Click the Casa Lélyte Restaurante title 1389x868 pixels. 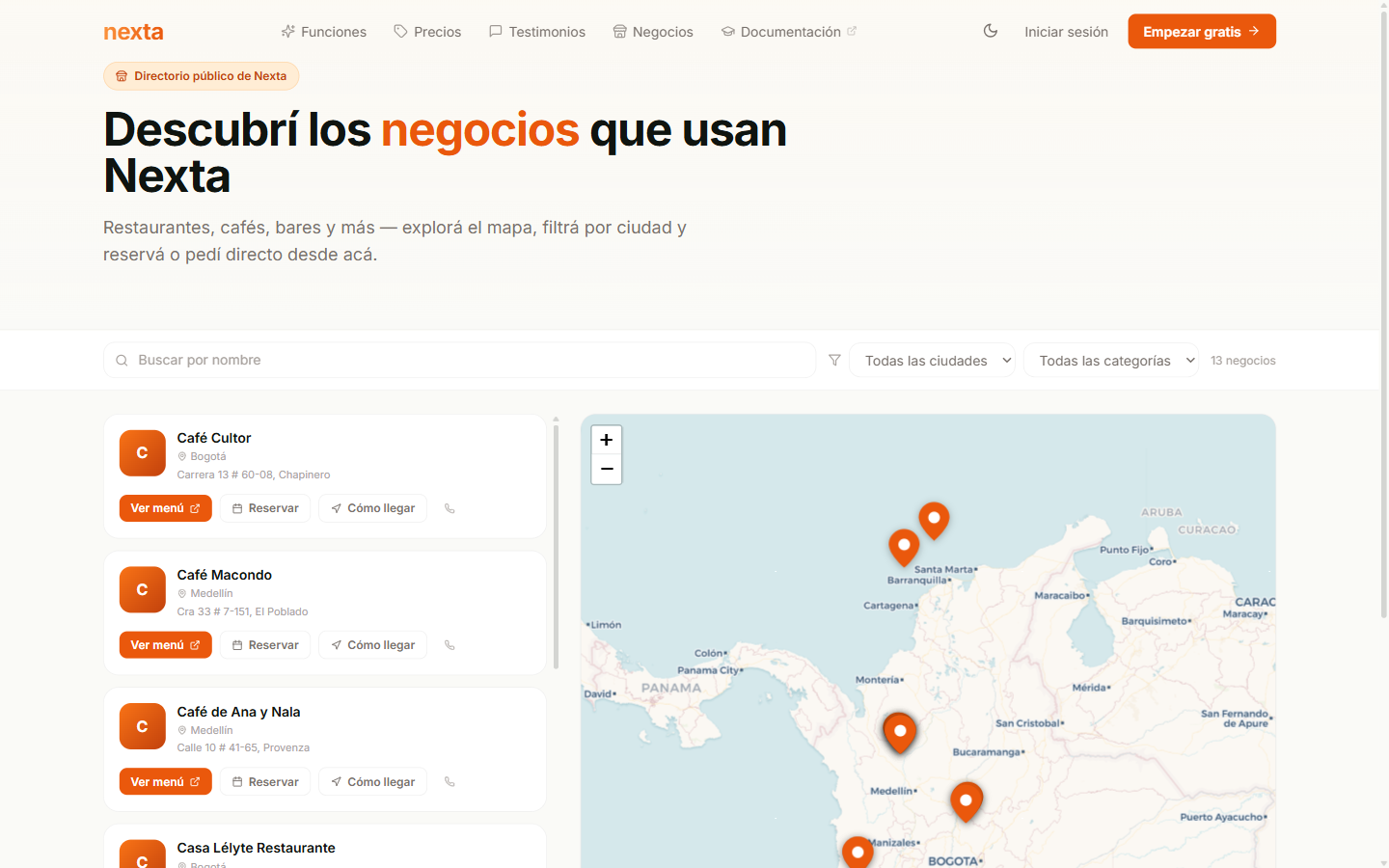pos(257,848)
